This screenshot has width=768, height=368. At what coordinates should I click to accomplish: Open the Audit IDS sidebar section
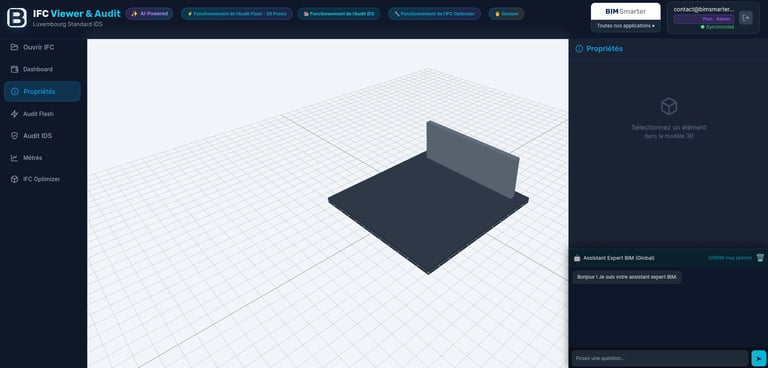pos(42,136)
